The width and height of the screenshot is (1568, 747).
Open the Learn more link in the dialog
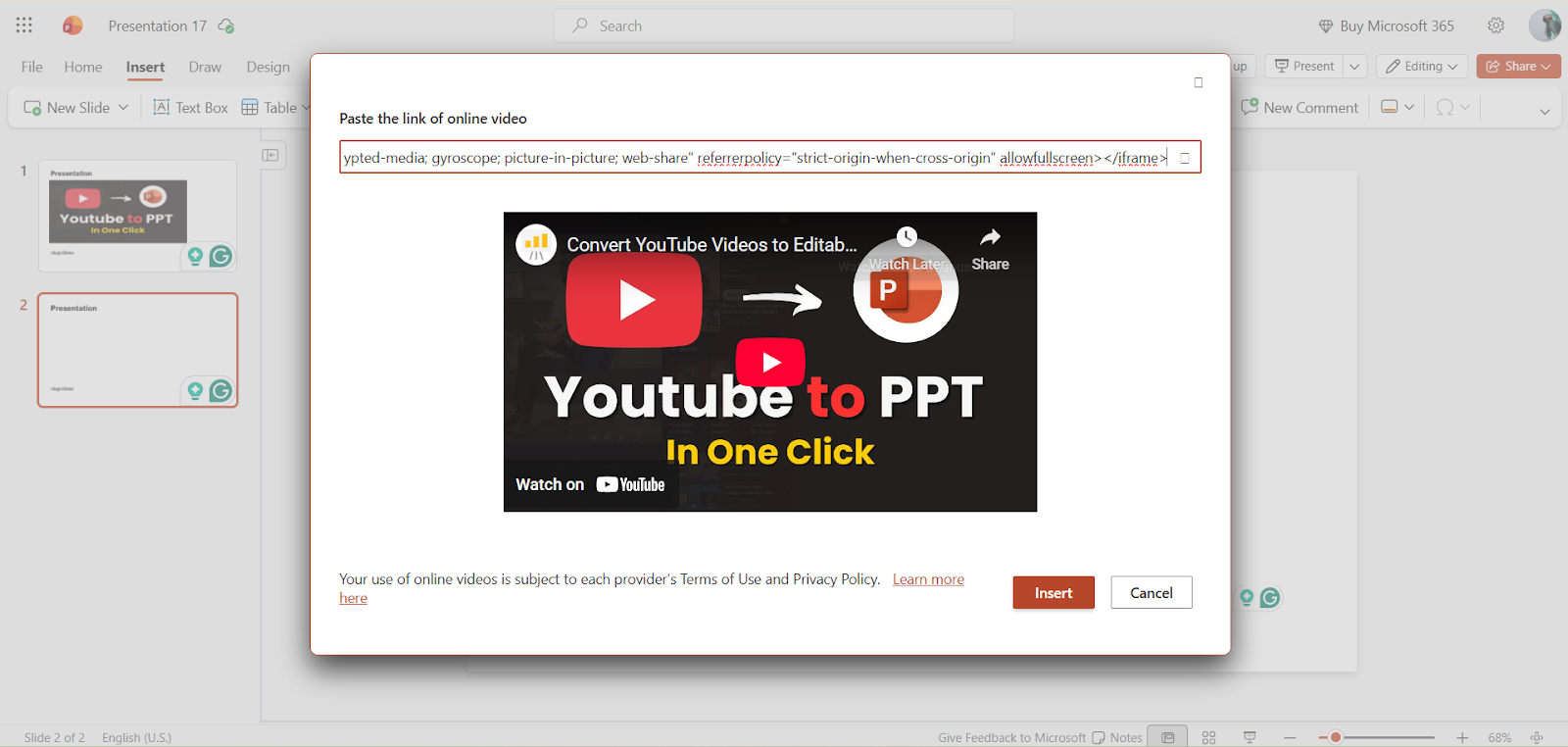pos(928,579)
